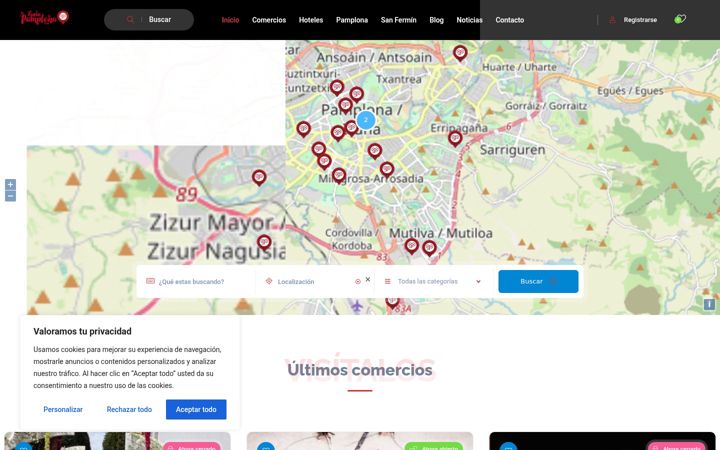Open the Blog menu item
The width and height of the screenshot is (720, 450).
[436, 20]
